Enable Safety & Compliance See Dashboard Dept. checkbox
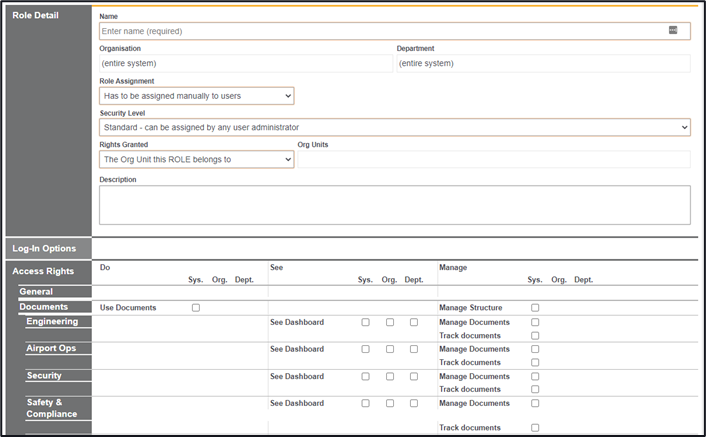Image resolution: width=706 pixels, height=437 pixels. [414, 403]
